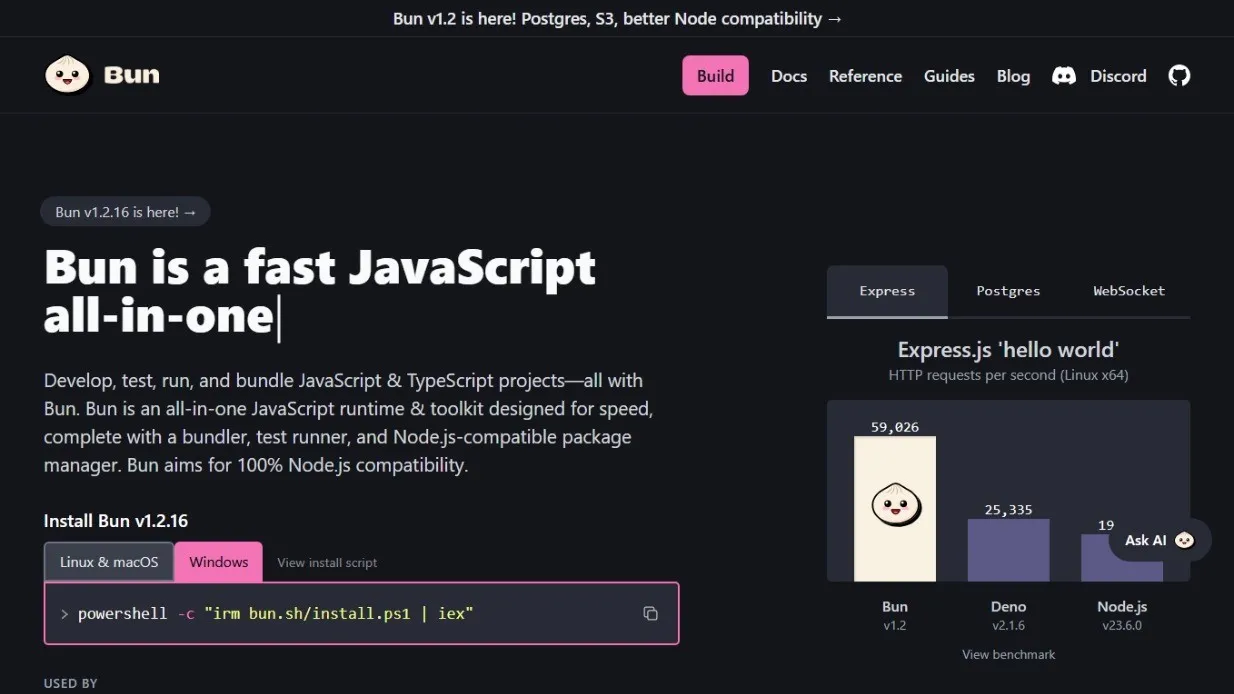Click the Node.js benchmark bar
The width and height of the screenshot is (1234, 694).
pyautogui.click(x=1121, y=558)
